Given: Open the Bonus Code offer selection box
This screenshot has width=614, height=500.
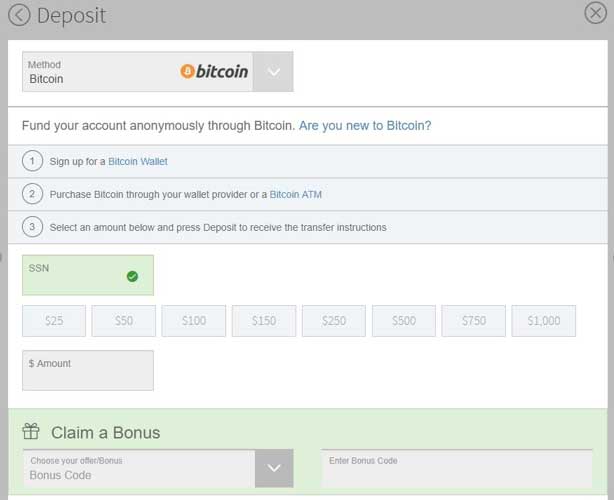Looking at the screenshot, I should pyautogui.click(x=138, y=468).
